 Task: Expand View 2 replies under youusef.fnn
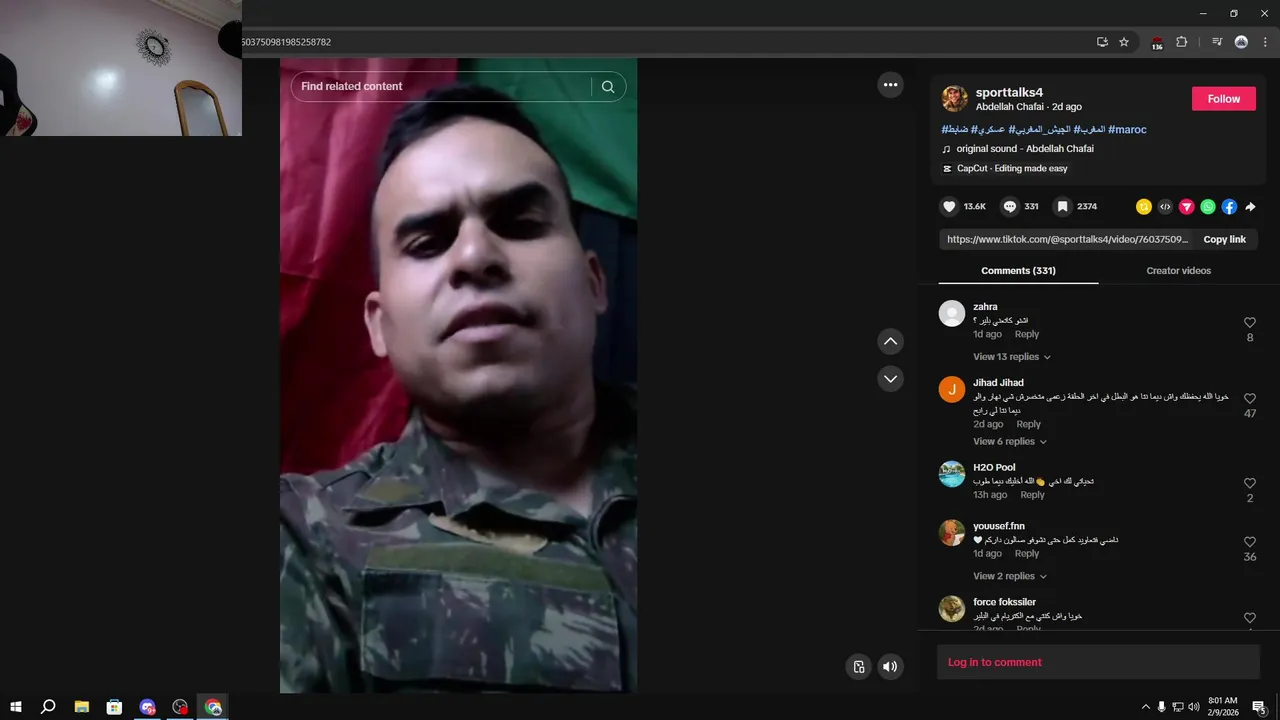point(1010,576)
